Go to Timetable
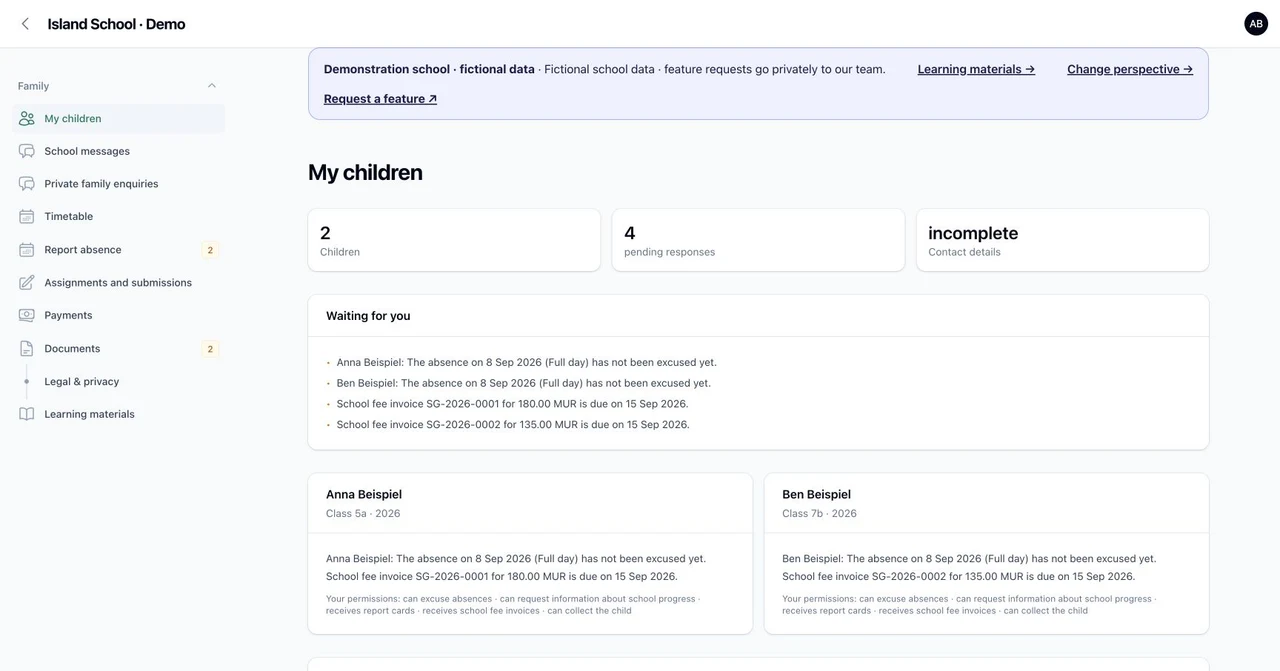This screenshot has width=1280, height=671. 119,217
